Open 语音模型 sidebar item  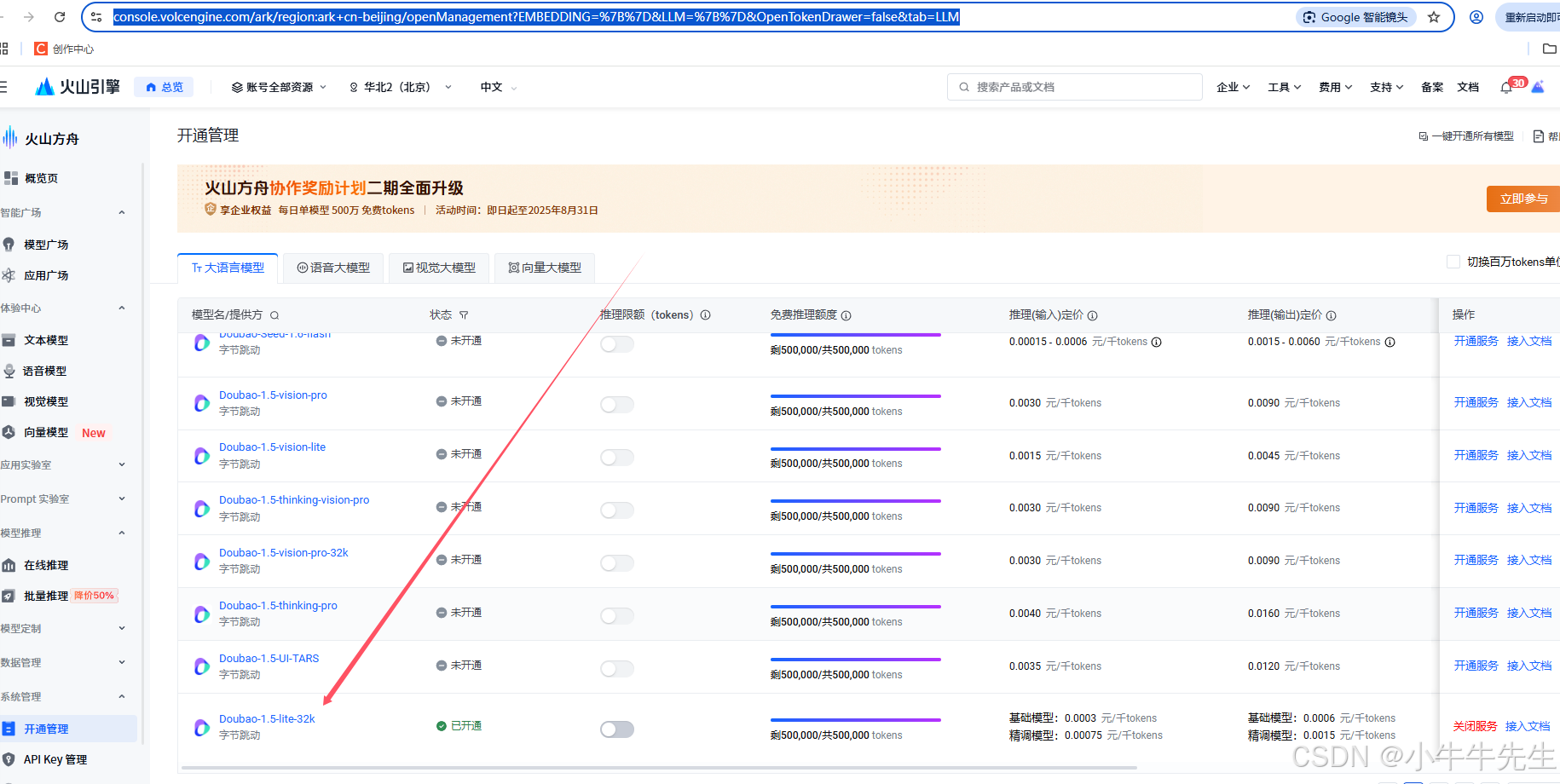tap(44, 371)
